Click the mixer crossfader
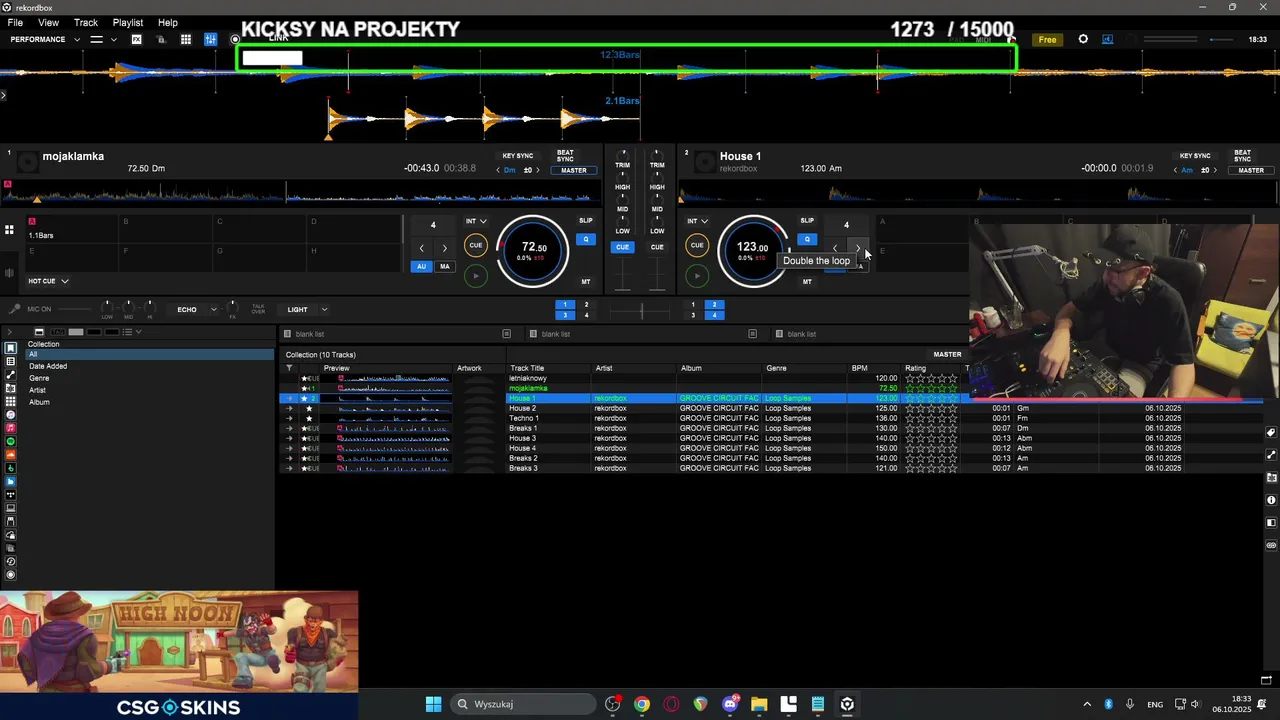 (640, 310)
